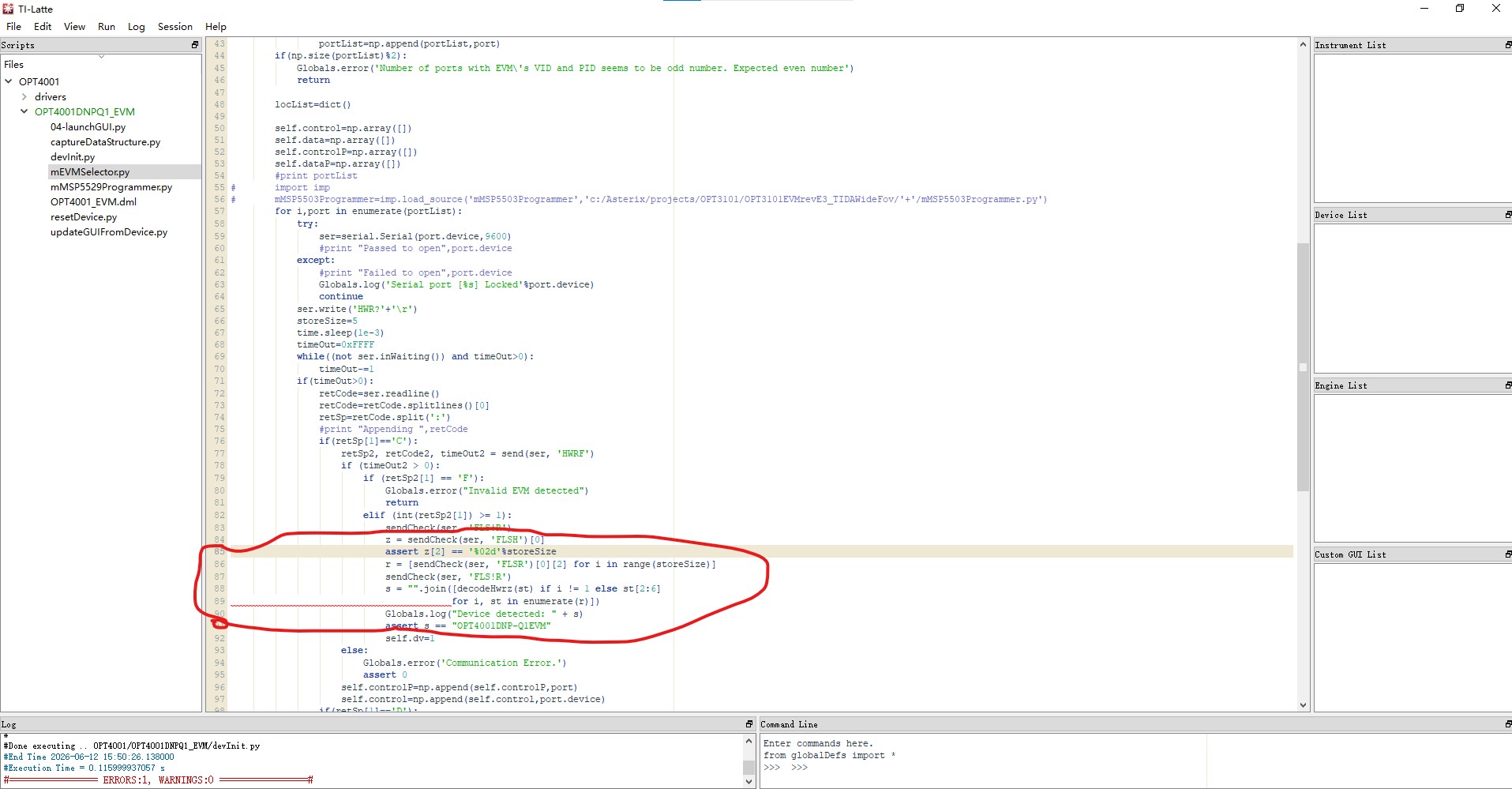This screenshot has height=789, width=1512.
Task: Select captureDataStructure.py script
Action: coord(105,142)
